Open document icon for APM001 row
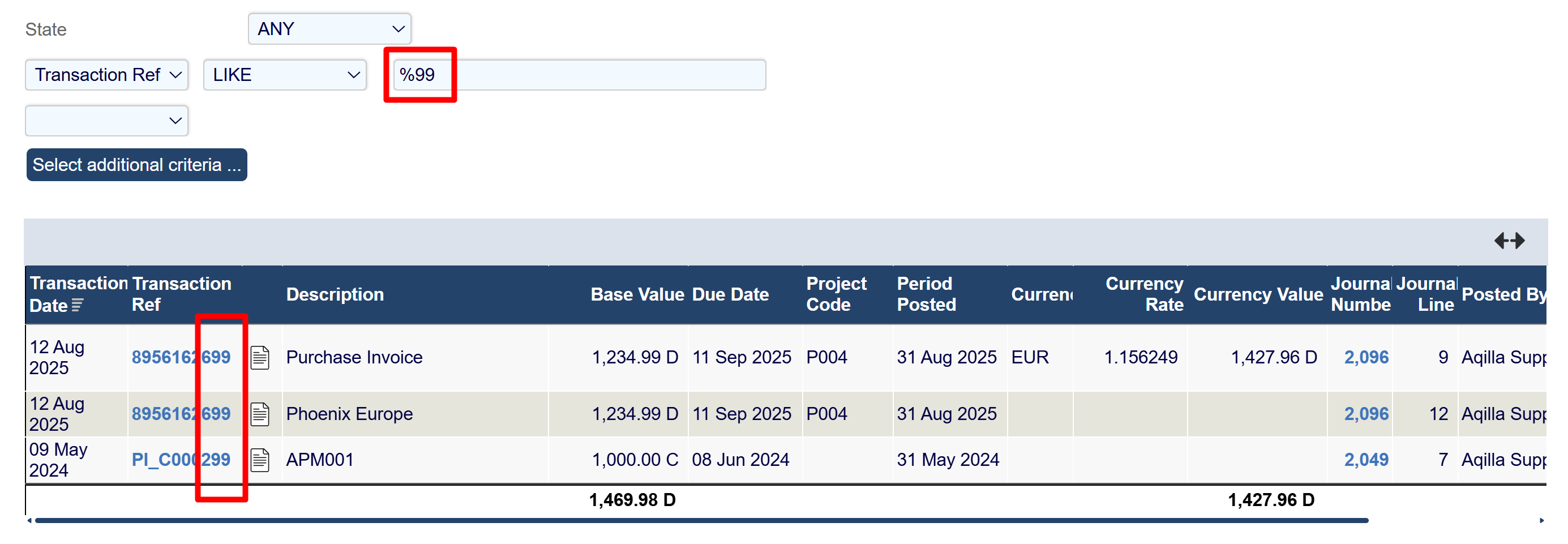Screen dimensions: 1568x544 [260, 460]
